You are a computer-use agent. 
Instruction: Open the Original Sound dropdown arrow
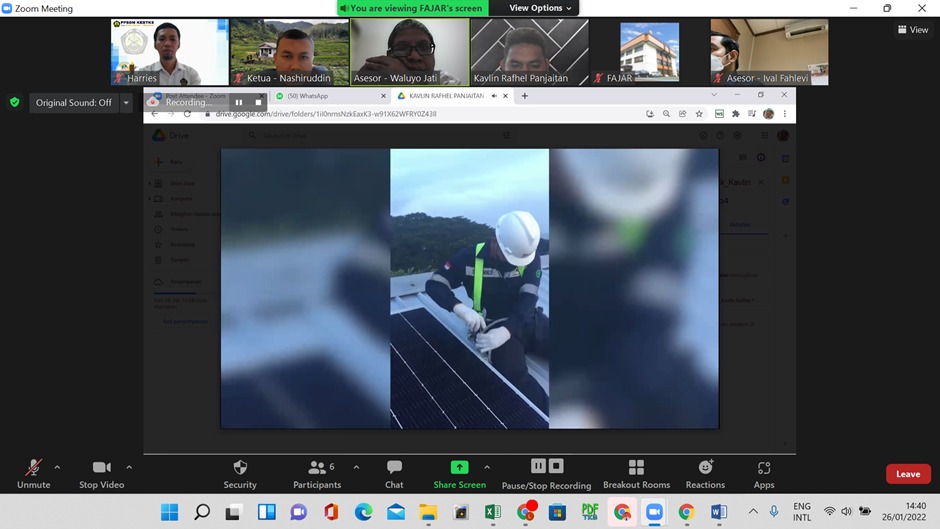pyautogui.click(x=126, y=103)
